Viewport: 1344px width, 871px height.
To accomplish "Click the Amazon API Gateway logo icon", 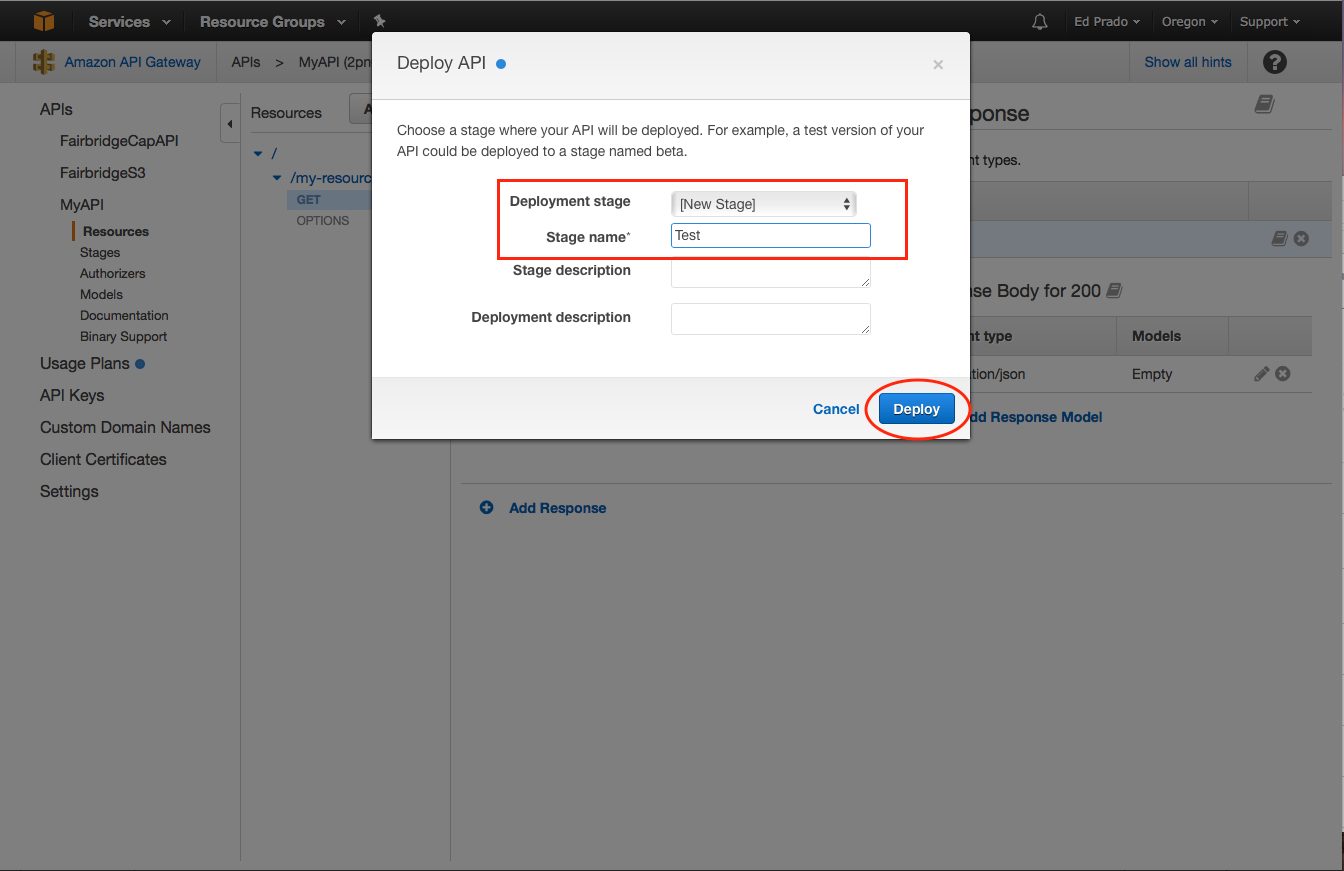I will [44, 62].
